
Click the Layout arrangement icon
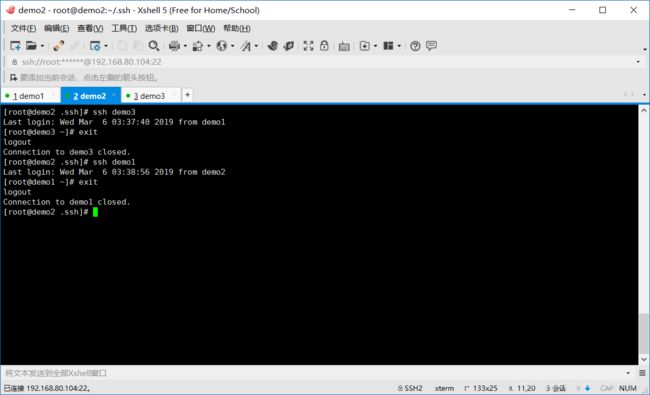click(388, 46)
